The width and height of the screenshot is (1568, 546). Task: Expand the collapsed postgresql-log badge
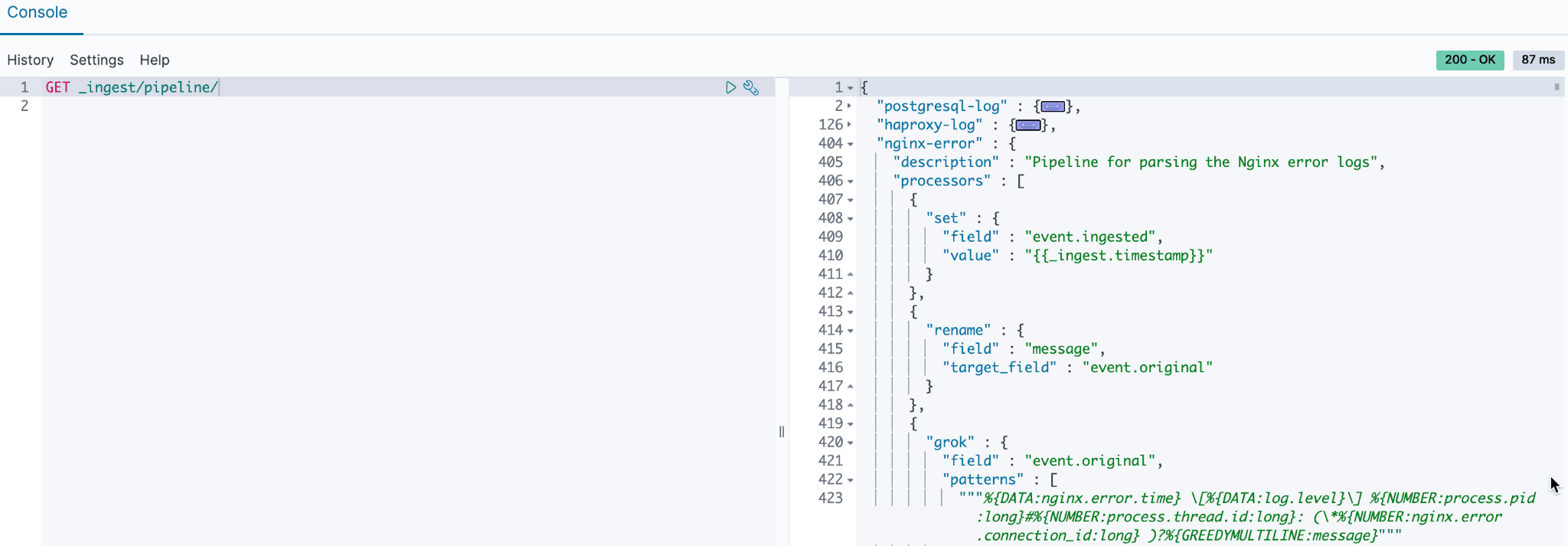coord(1053,106)
